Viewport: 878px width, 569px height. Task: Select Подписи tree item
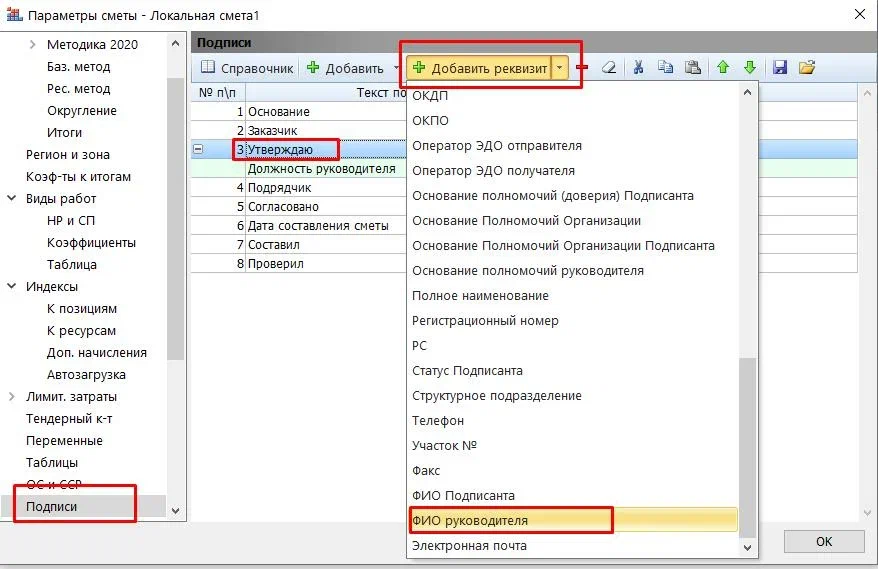coord(52,506)
